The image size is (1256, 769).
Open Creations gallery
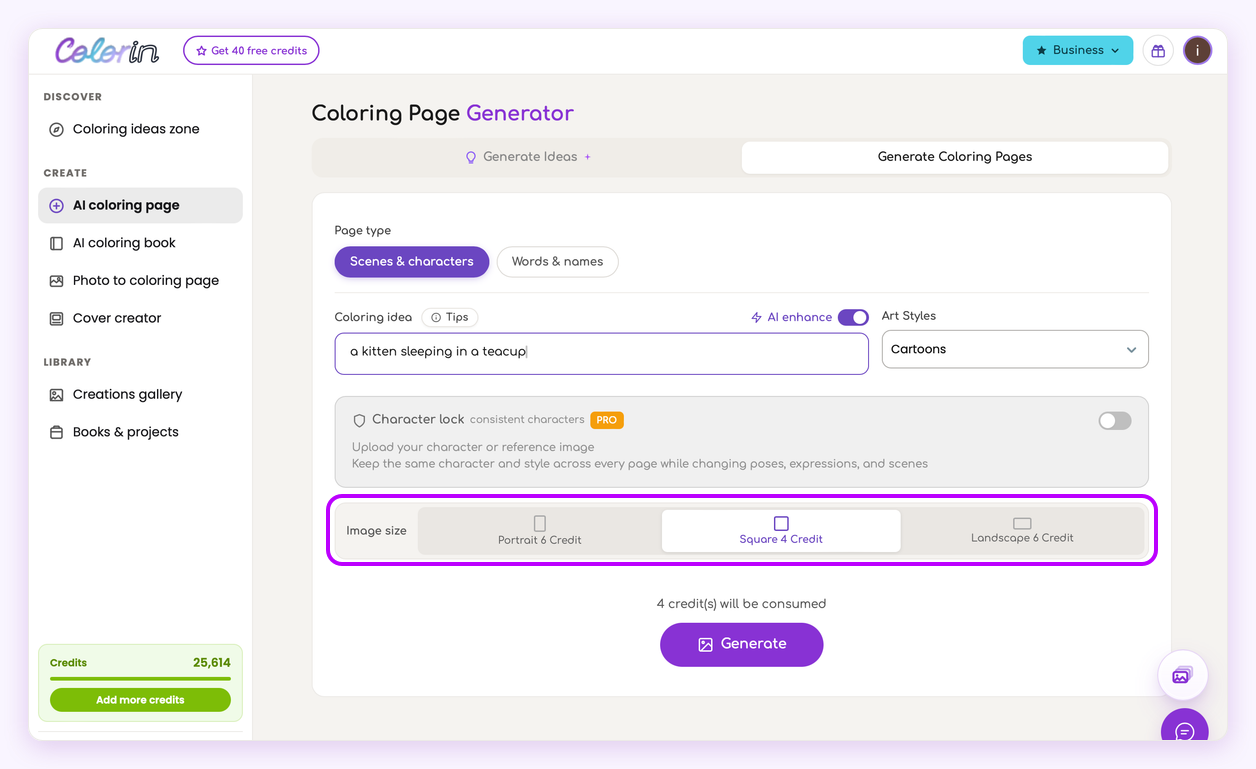(140, 394)
